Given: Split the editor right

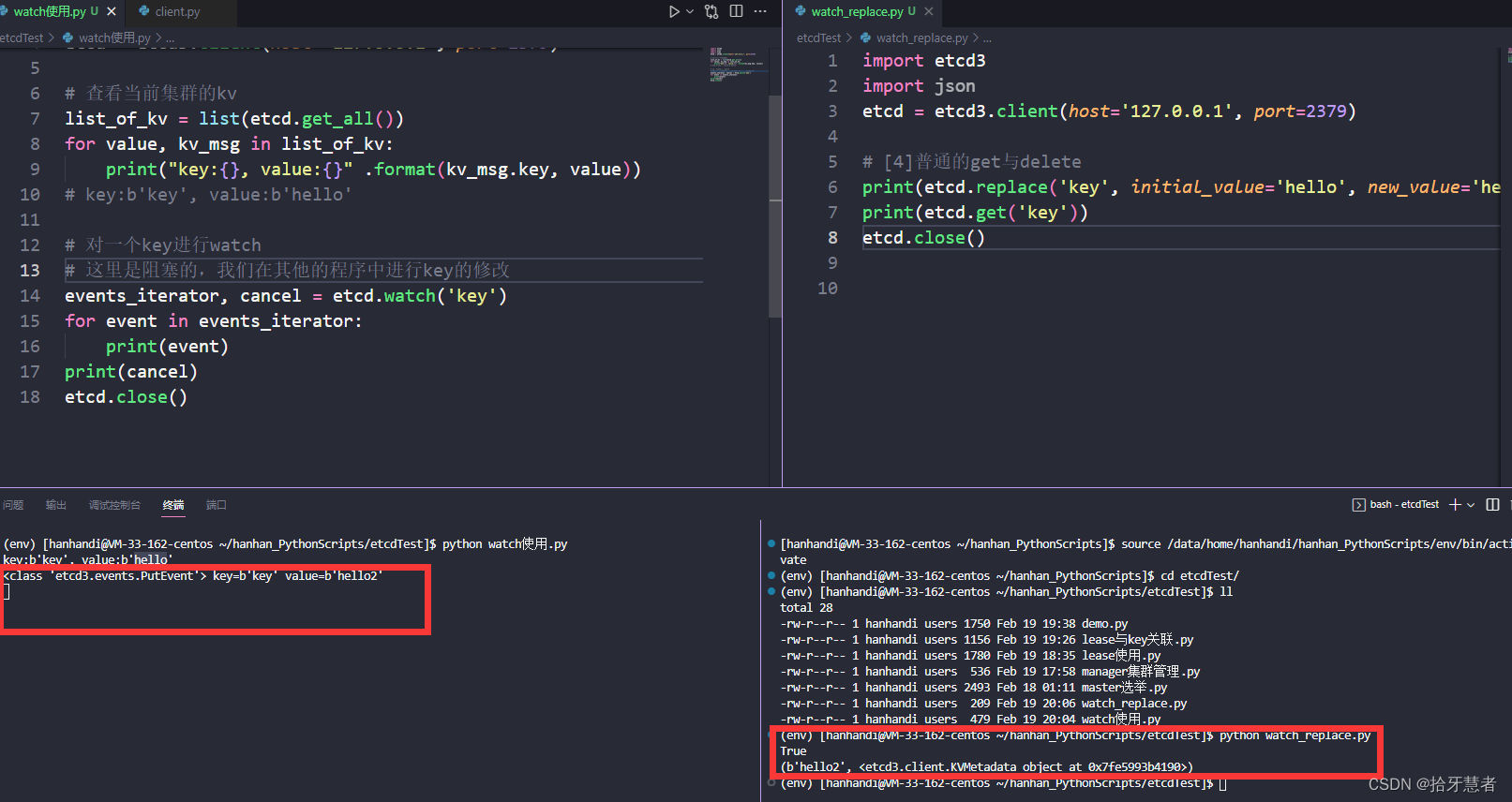Looking at the screenshot, I should tap(737, 11).
